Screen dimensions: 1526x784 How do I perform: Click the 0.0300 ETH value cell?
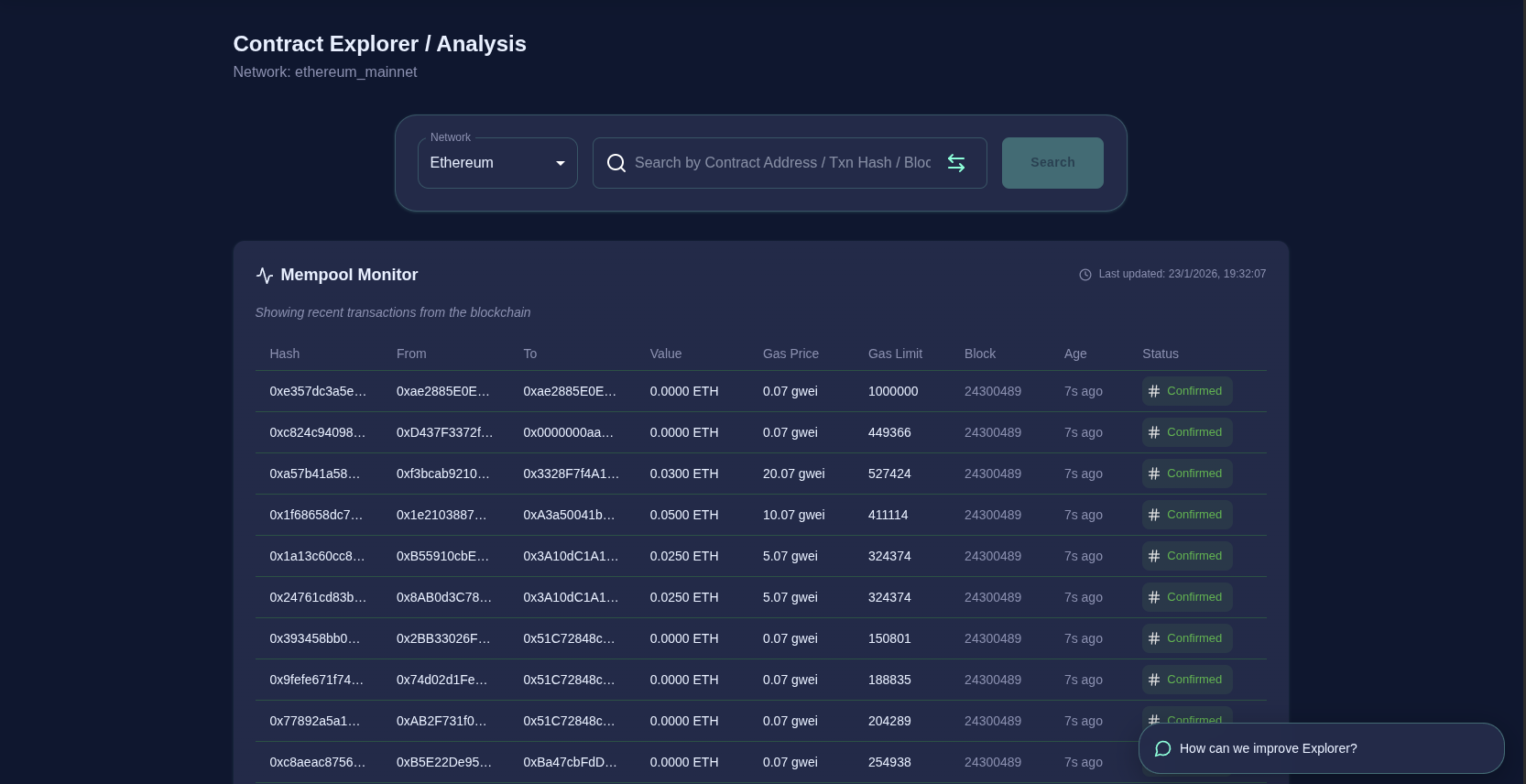pyautogui.click(x=684, y=474)
